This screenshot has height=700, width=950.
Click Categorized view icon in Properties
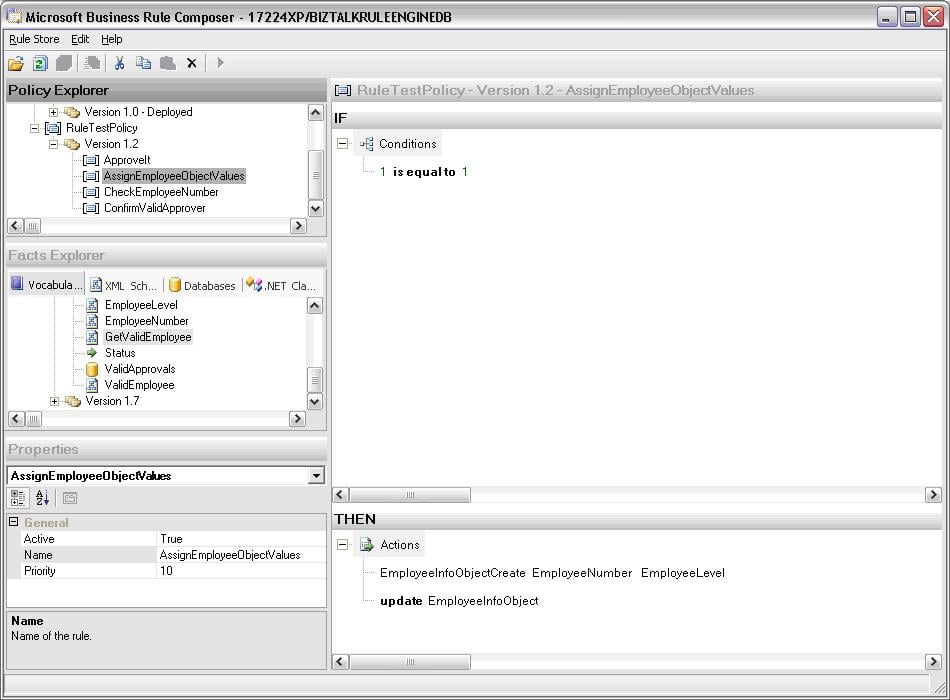click(x=18, y=498)
